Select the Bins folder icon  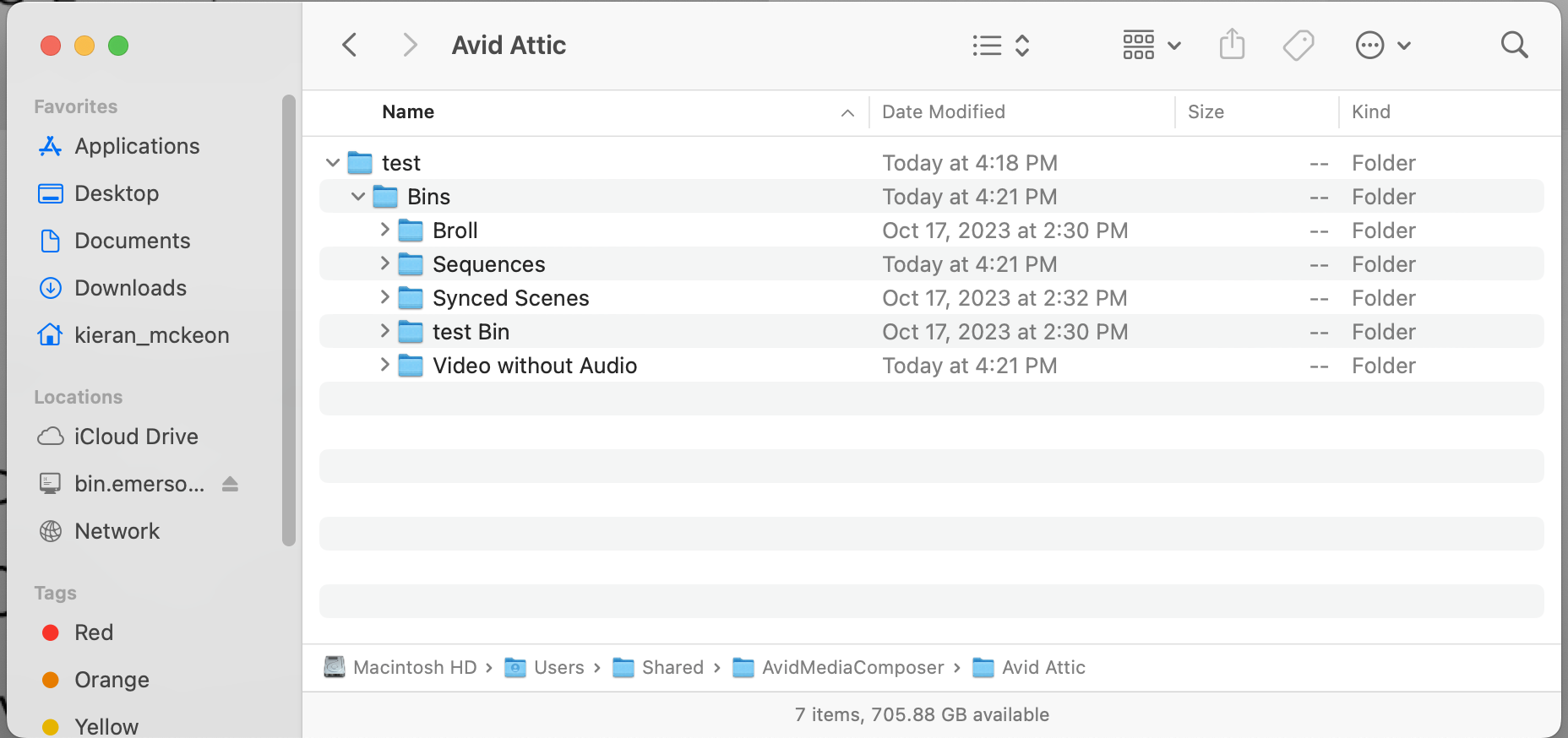(385, 196)
